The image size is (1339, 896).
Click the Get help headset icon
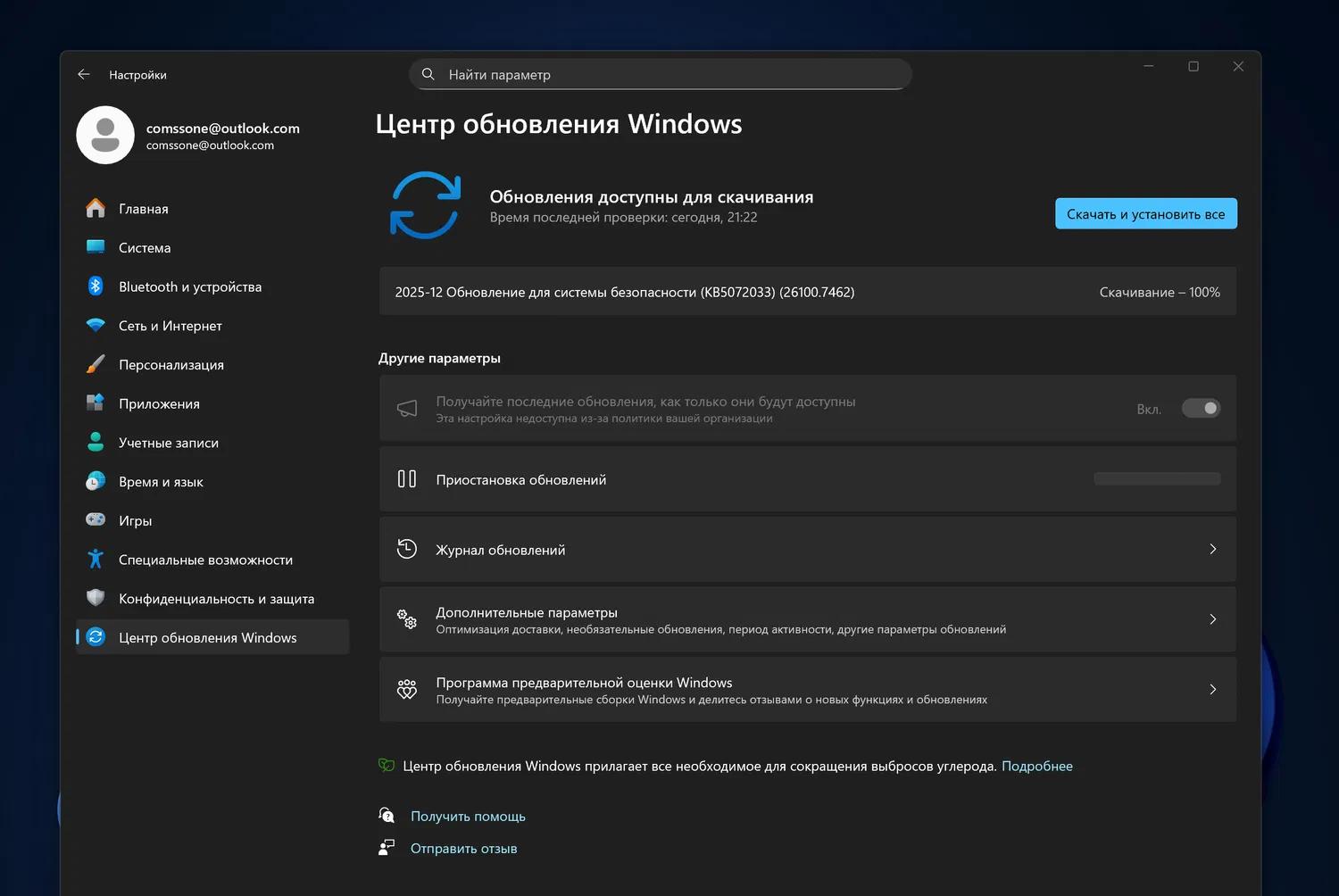click(x=387, y=816)
